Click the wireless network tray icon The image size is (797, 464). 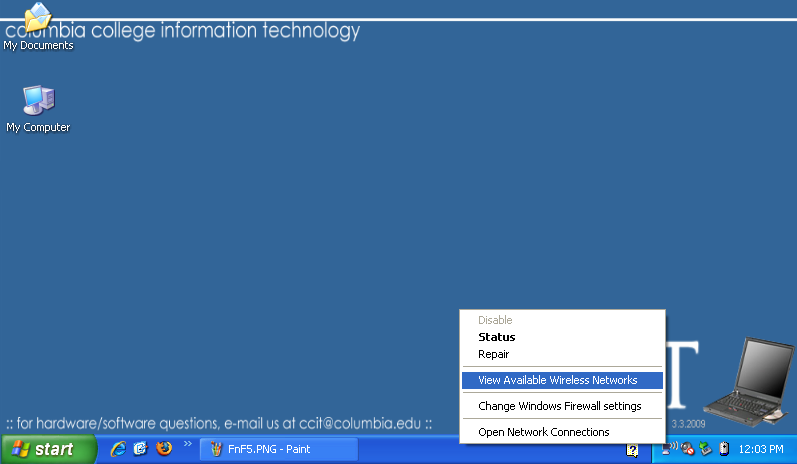[x=669, y=448]
